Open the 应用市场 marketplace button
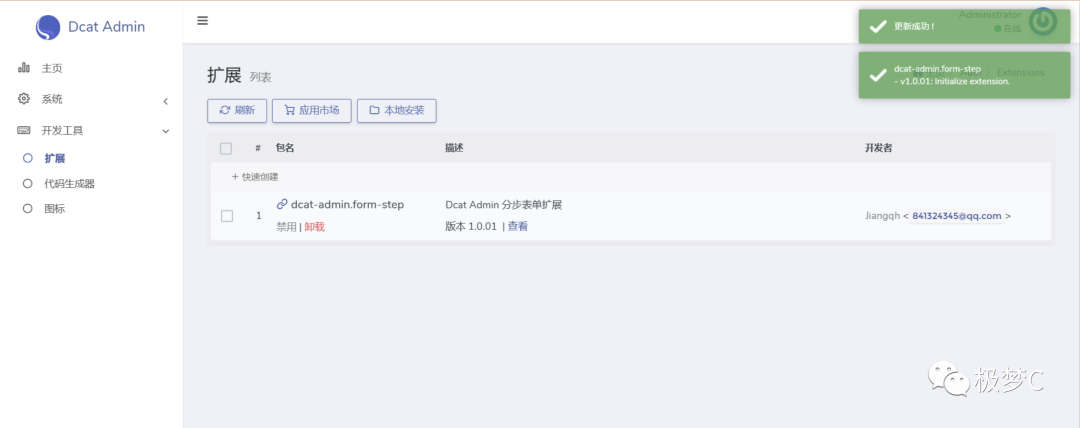The width and height of the screenshot is (1080, 428). 311,110
